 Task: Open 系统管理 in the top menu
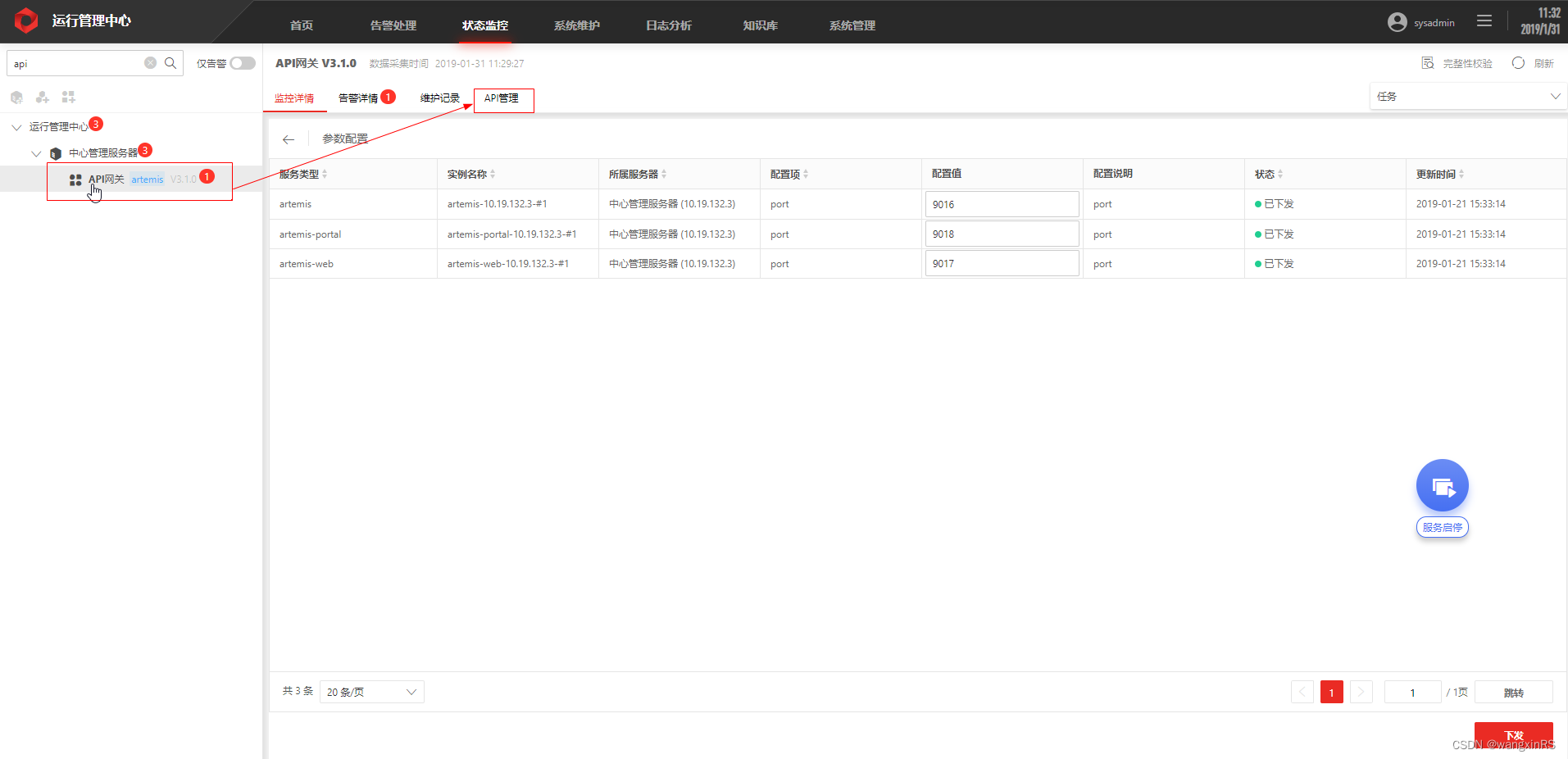tap(852, 25)
